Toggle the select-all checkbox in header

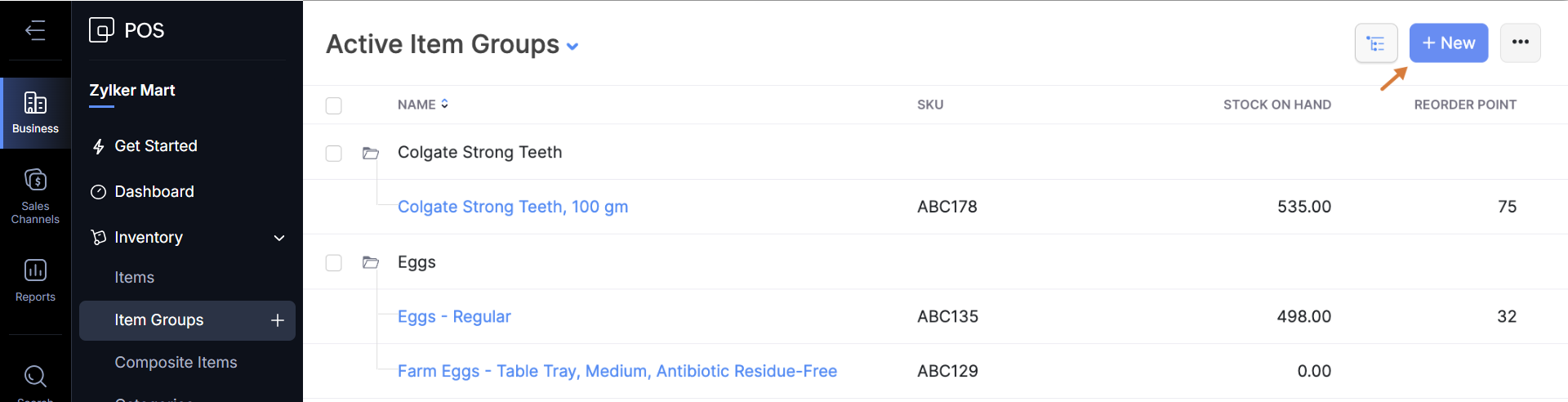(x=333, y=105)
